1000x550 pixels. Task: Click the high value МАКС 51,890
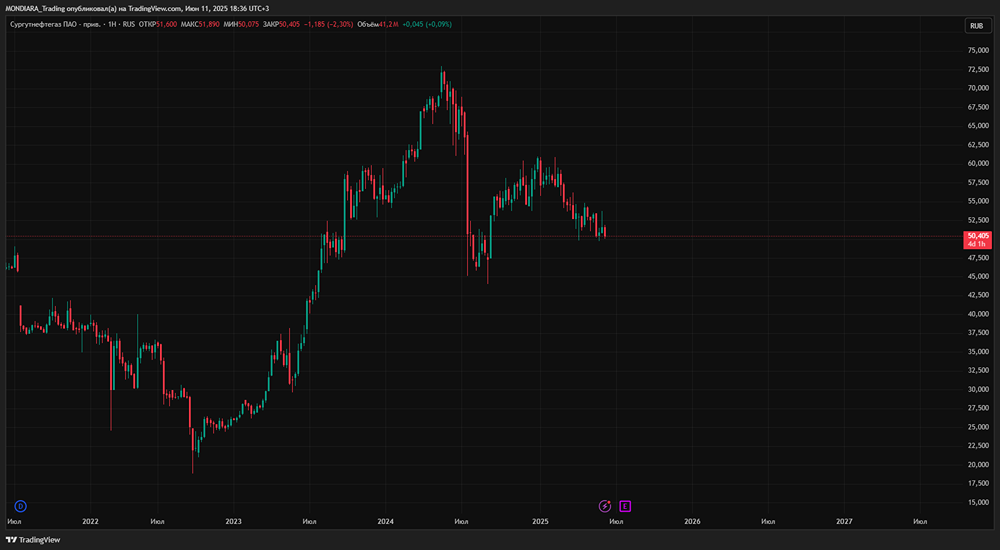(x=200, y=24)
